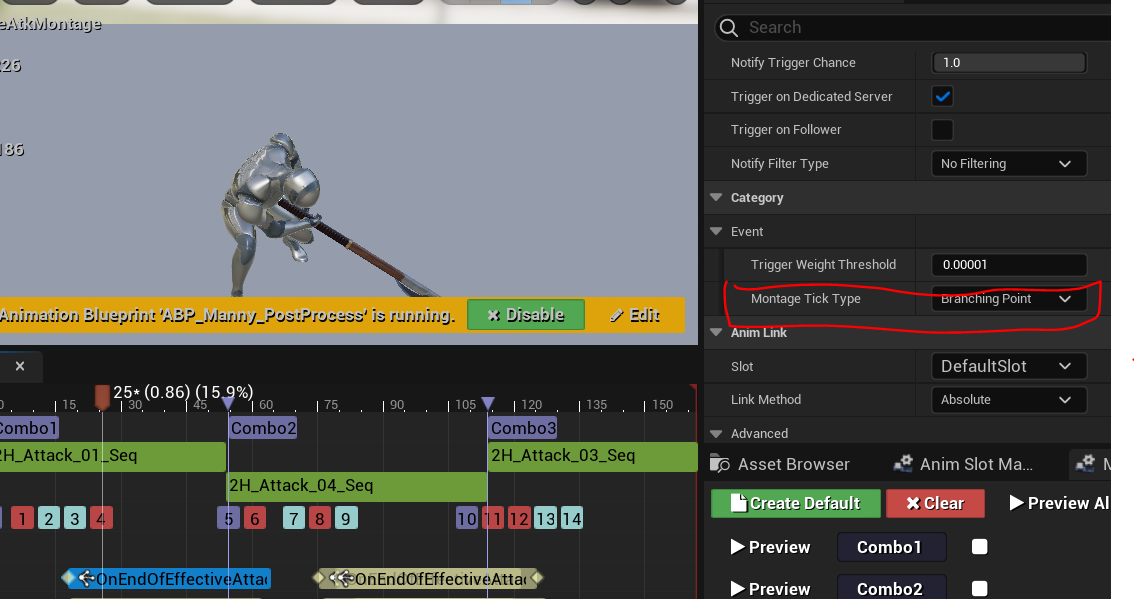Collapse the Advanced section
1134x599 pixels.
click(717, 433)
